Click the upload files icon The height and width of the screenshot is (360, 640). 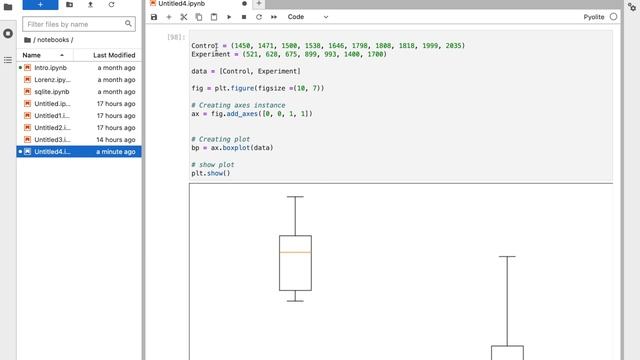pyautogui.click(x=90, y=4)
